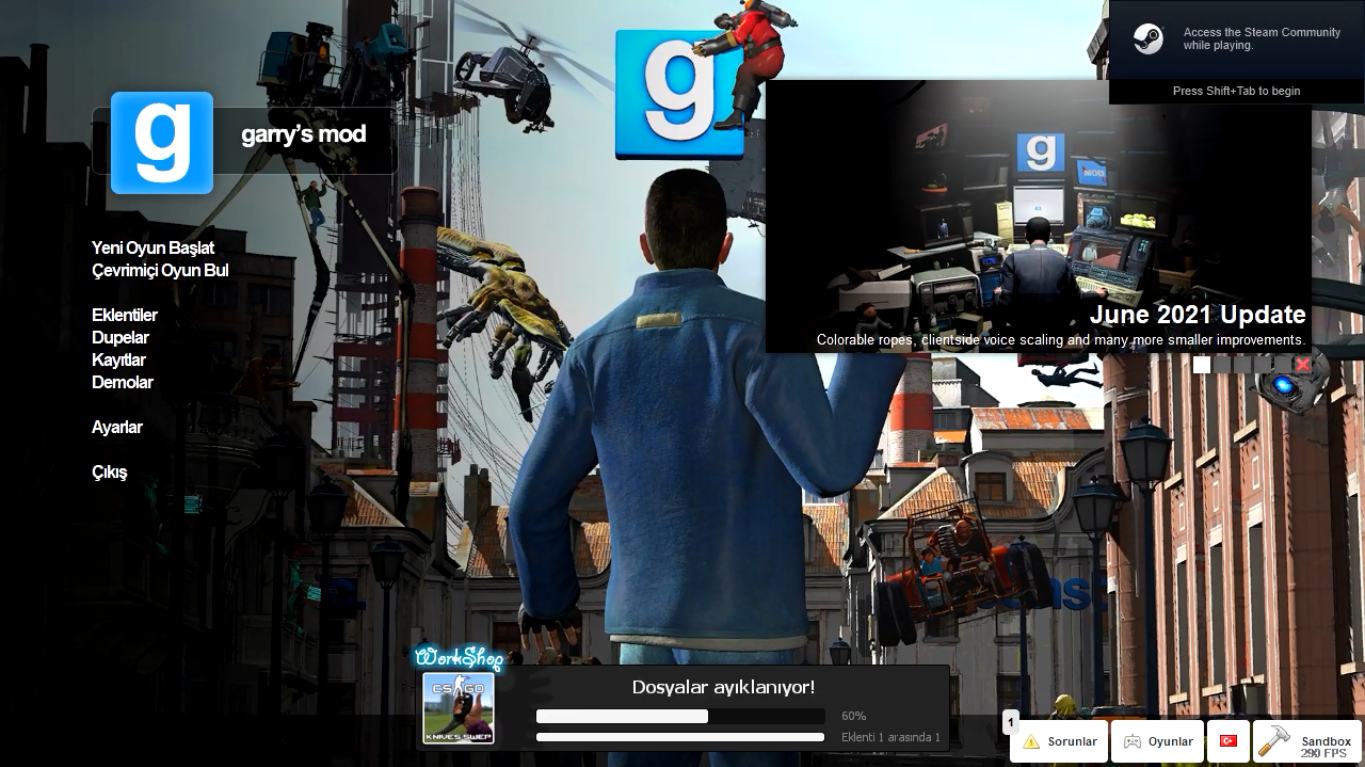
Task: Click the problems count badge showing 1
Action: click(x=1011, y=721)
